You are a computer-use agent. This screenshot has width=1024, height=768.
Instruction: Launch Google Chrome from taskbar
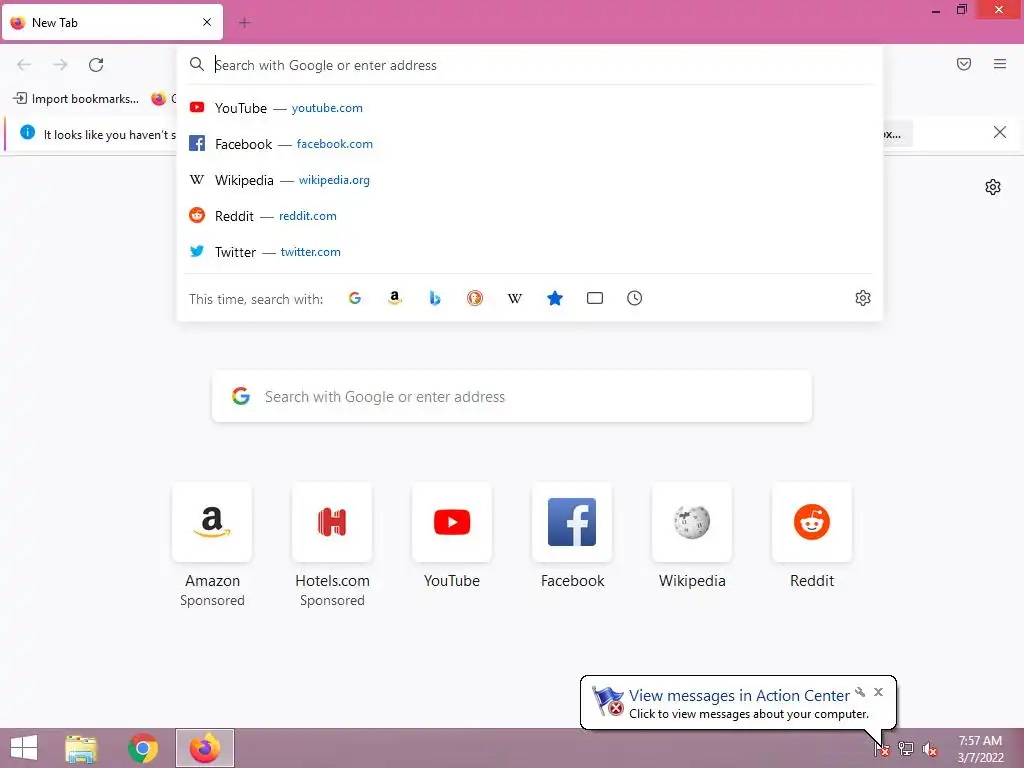143,748
